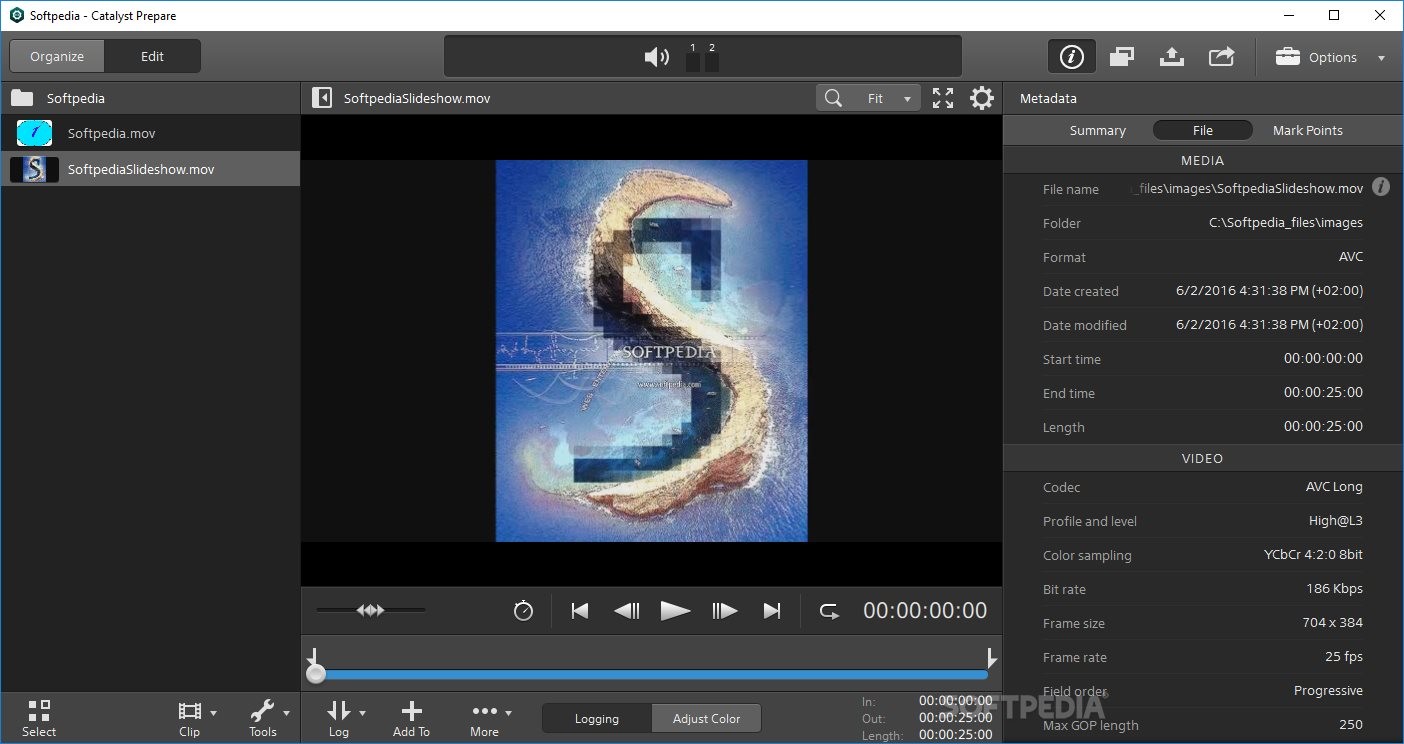This screenshot has width=1404, height=744.
Task: Click the Add To button
Action: (411, 718)
